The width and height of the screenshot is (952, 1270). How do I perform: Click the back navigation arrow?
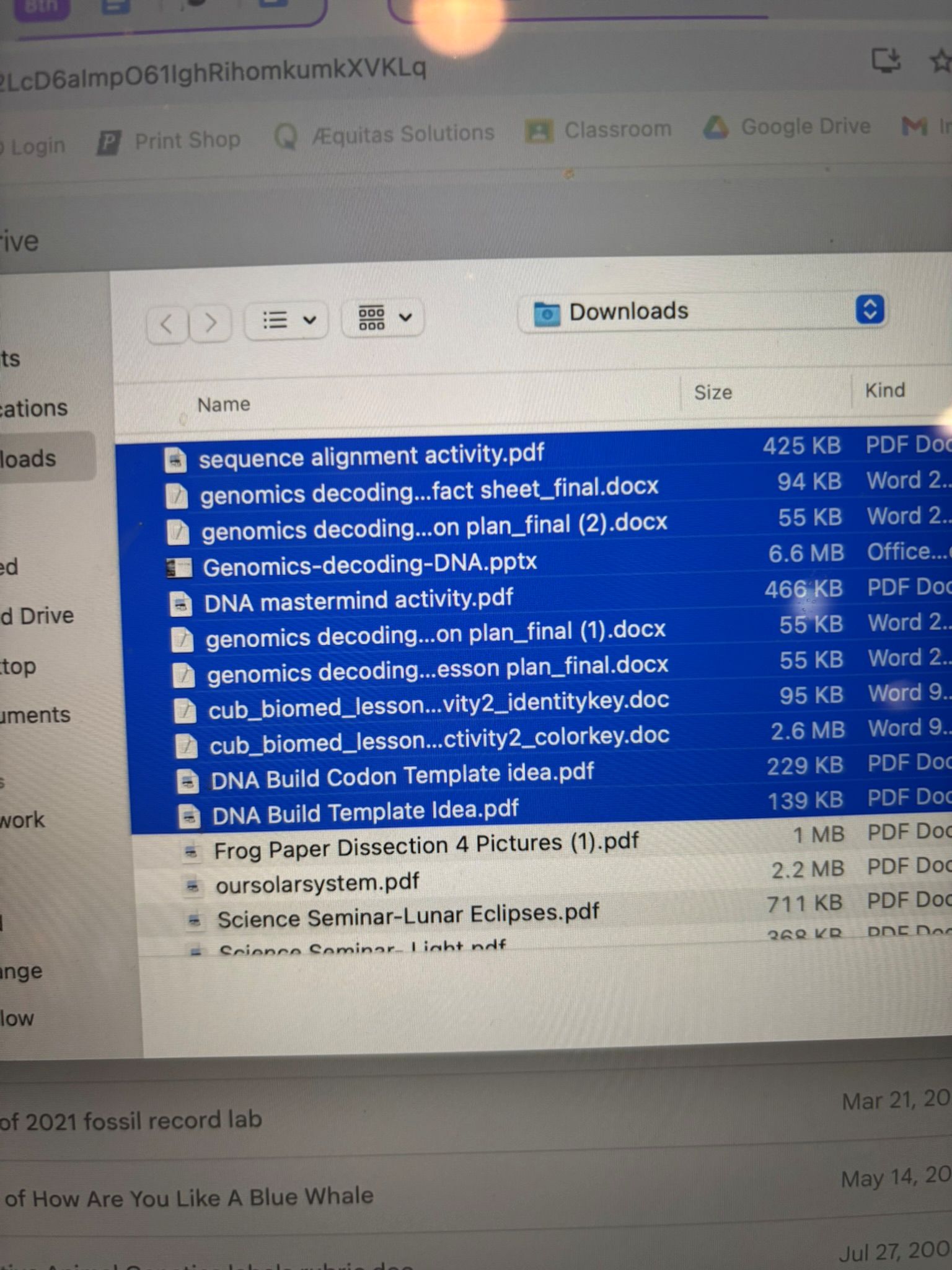point(167,323)
